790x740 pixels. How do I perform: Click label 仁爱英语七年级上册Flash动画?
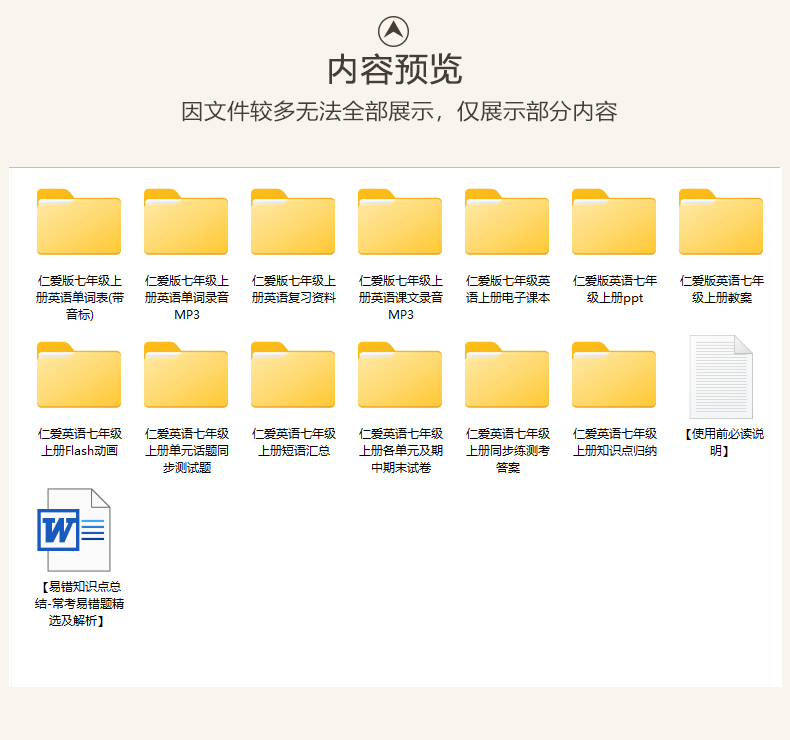click(x=80, y=442)
